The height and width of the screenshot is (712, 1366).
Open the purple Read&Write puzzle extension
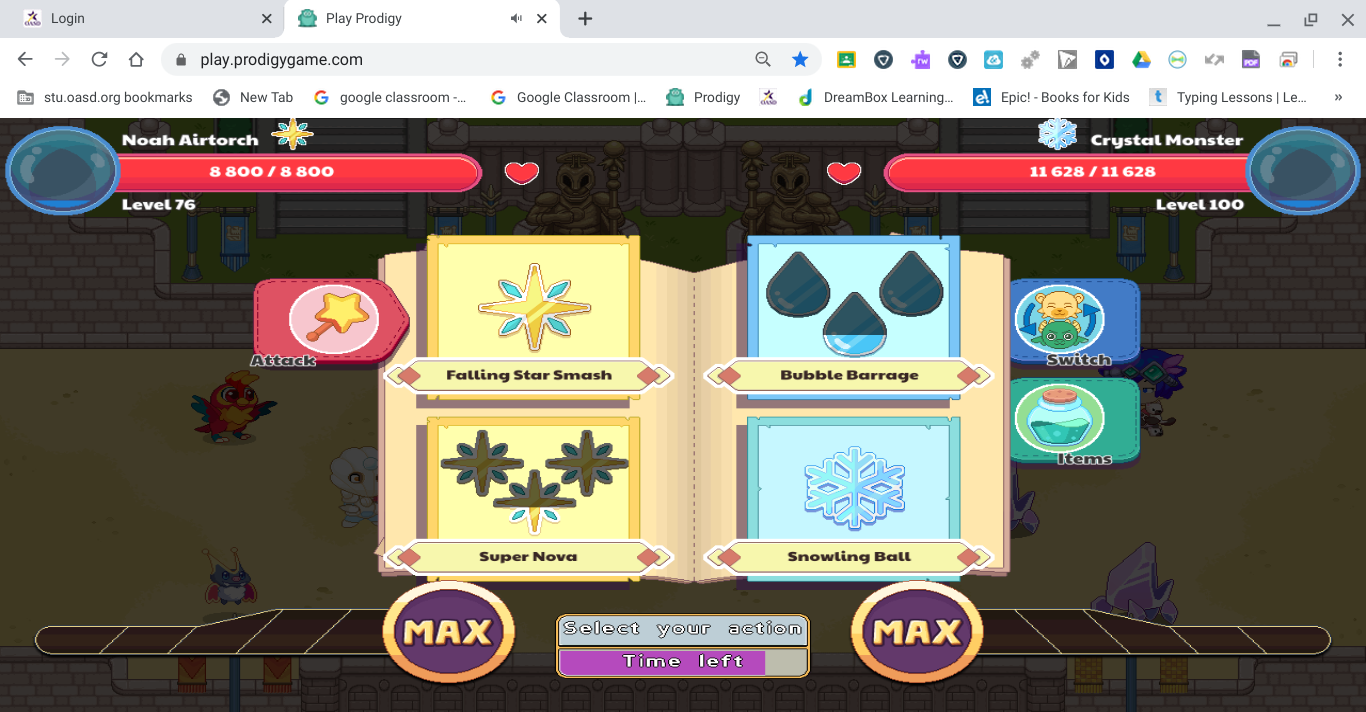[920, 59]
